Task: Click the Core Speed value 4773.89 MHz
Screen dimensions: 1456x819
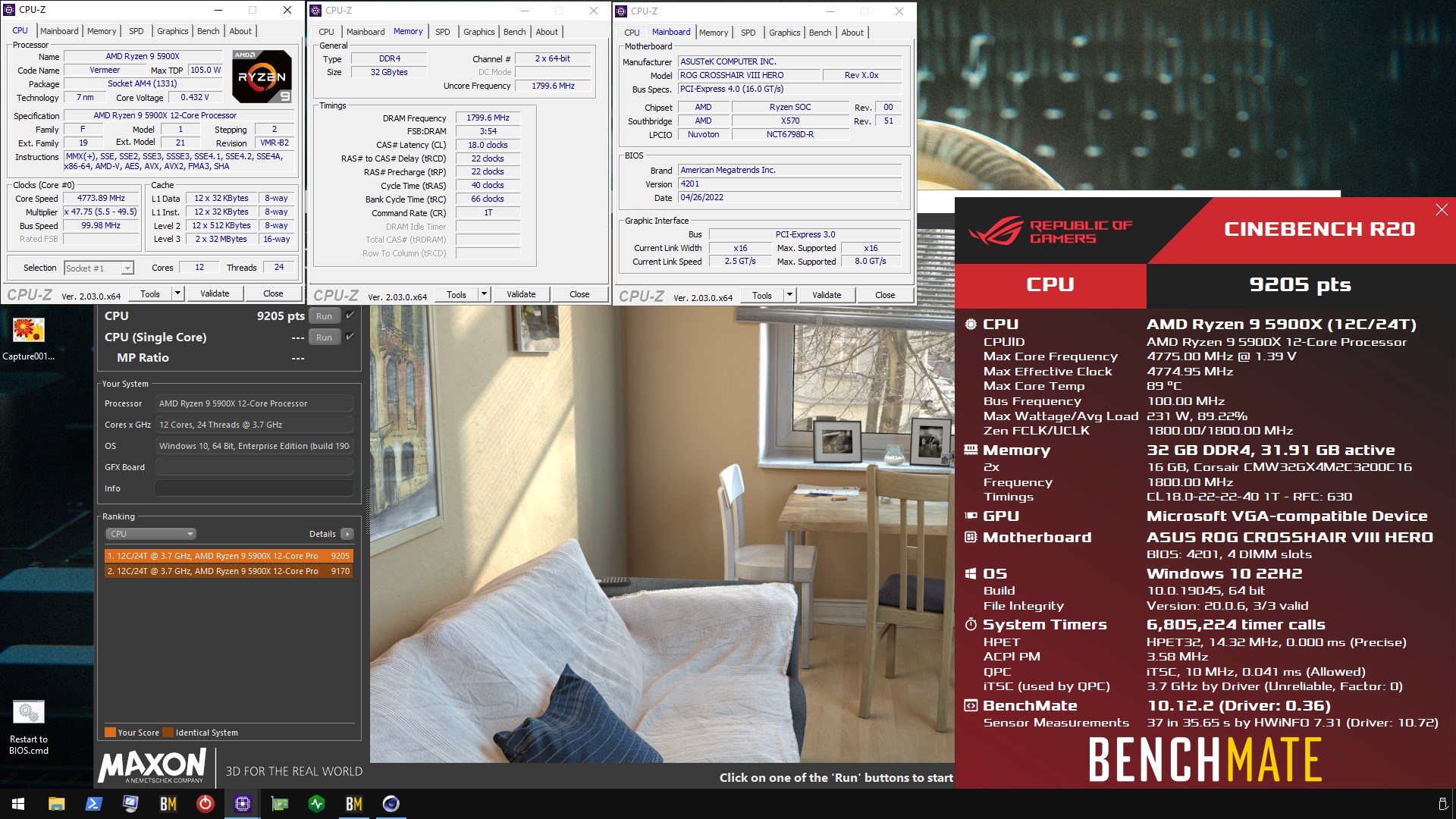Action: click(101, 198)
